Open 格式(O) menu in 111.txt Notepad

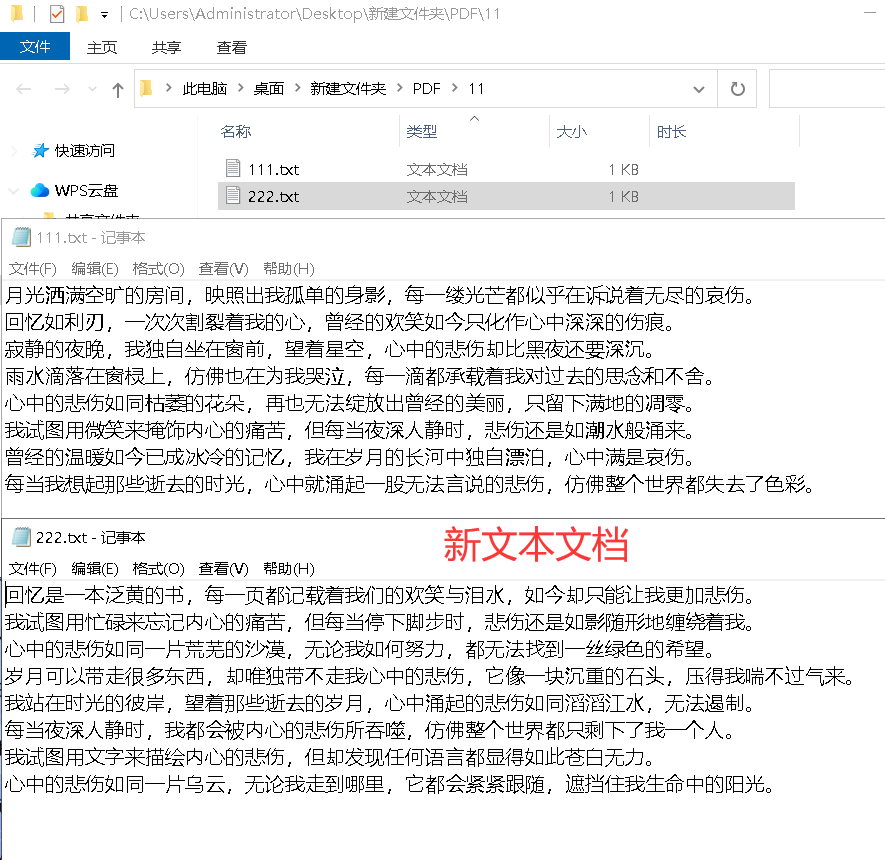pyautogui.click(x=158, y=269)
